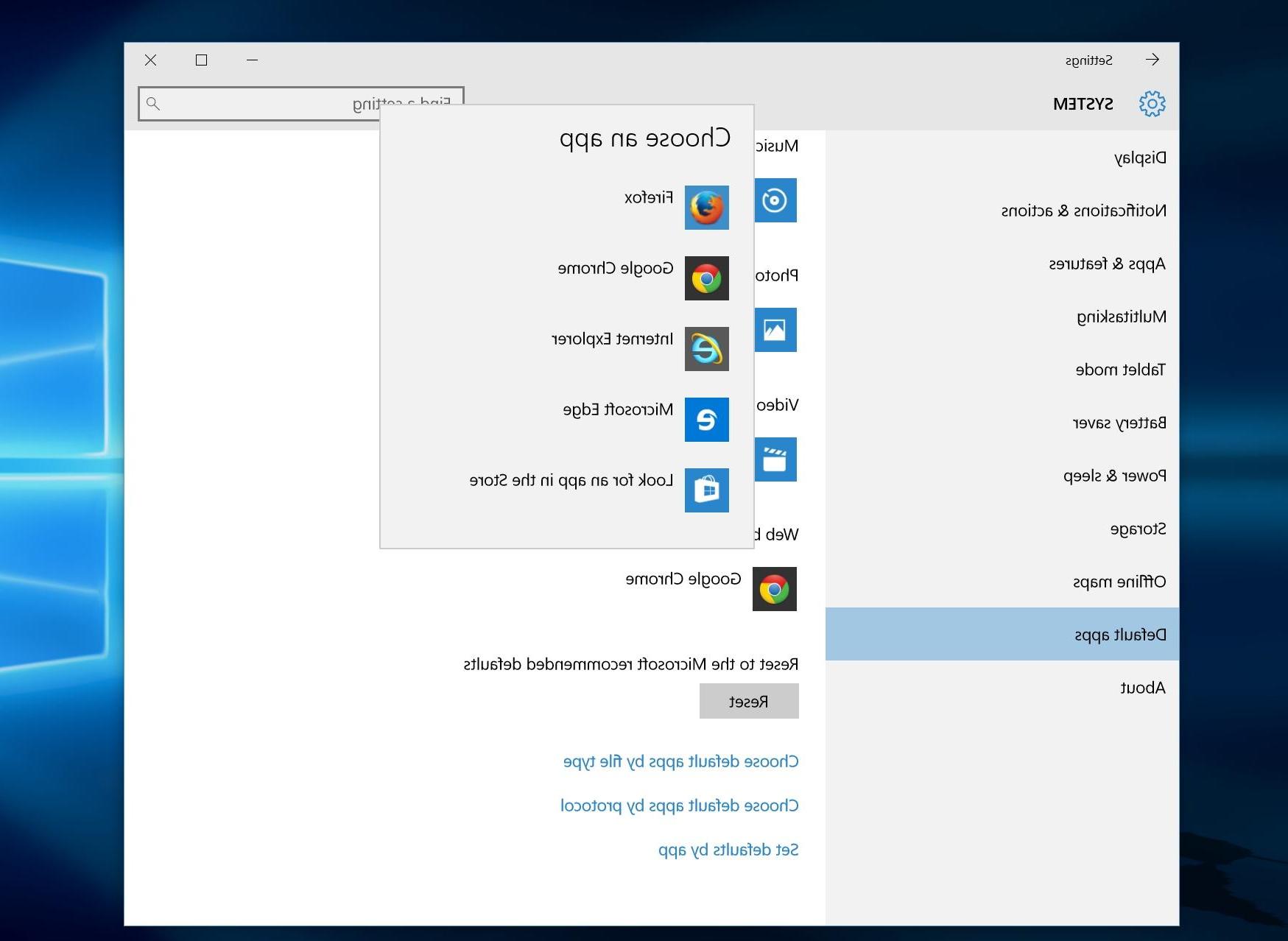
Task: Choose Firefox in the Choose an app popup
Action: tap(567, 208)
